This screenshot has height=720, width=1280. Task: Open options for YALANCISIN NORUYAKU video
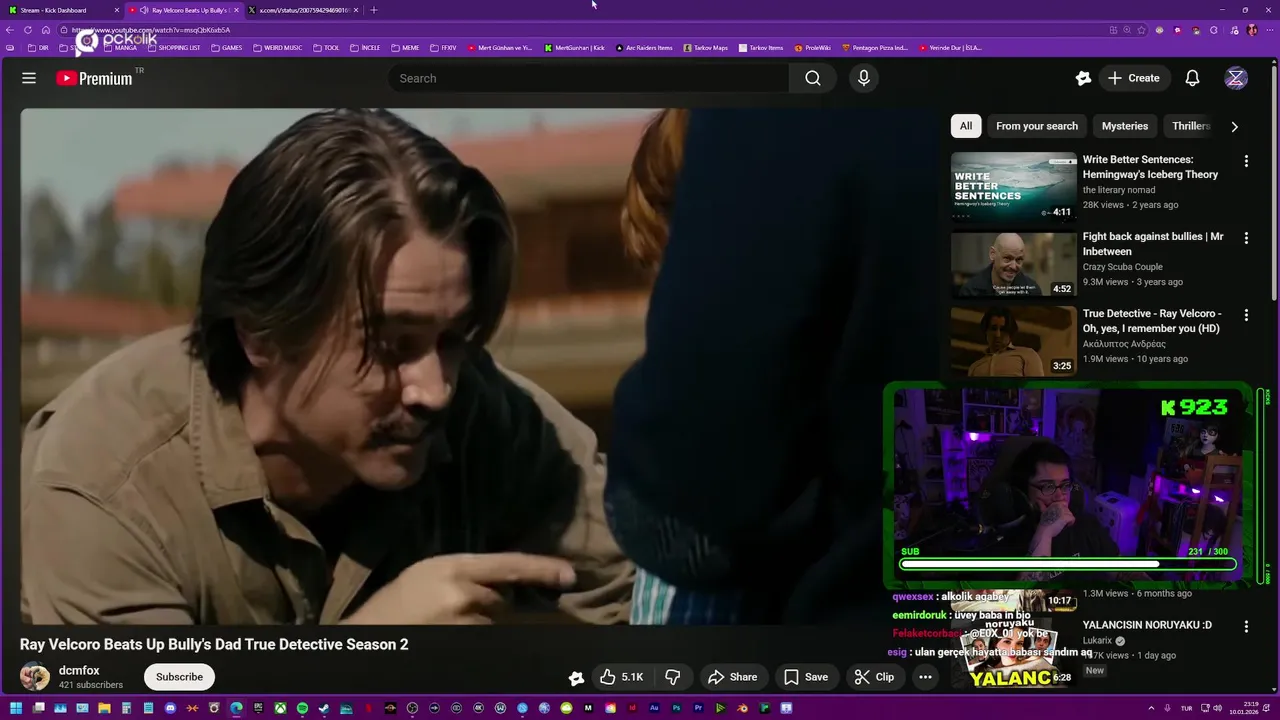coord(1246,627)
